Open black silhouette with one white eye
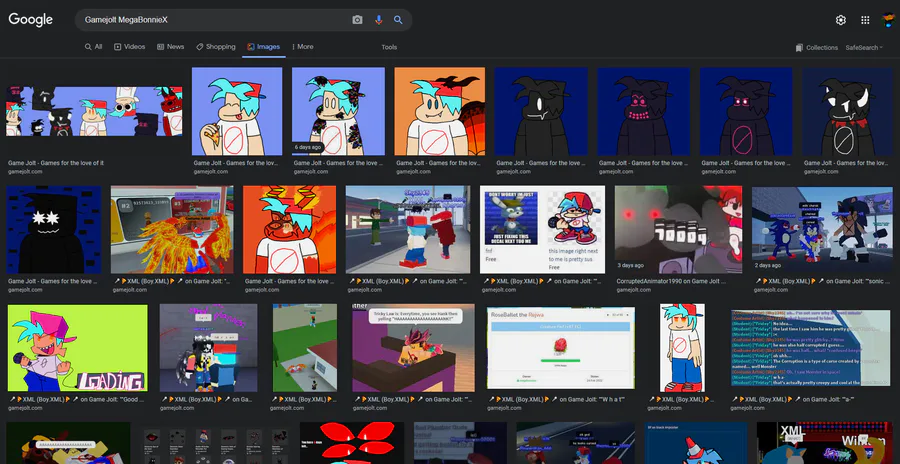Viewport: 900px width, 464px height. pos(541,111)
